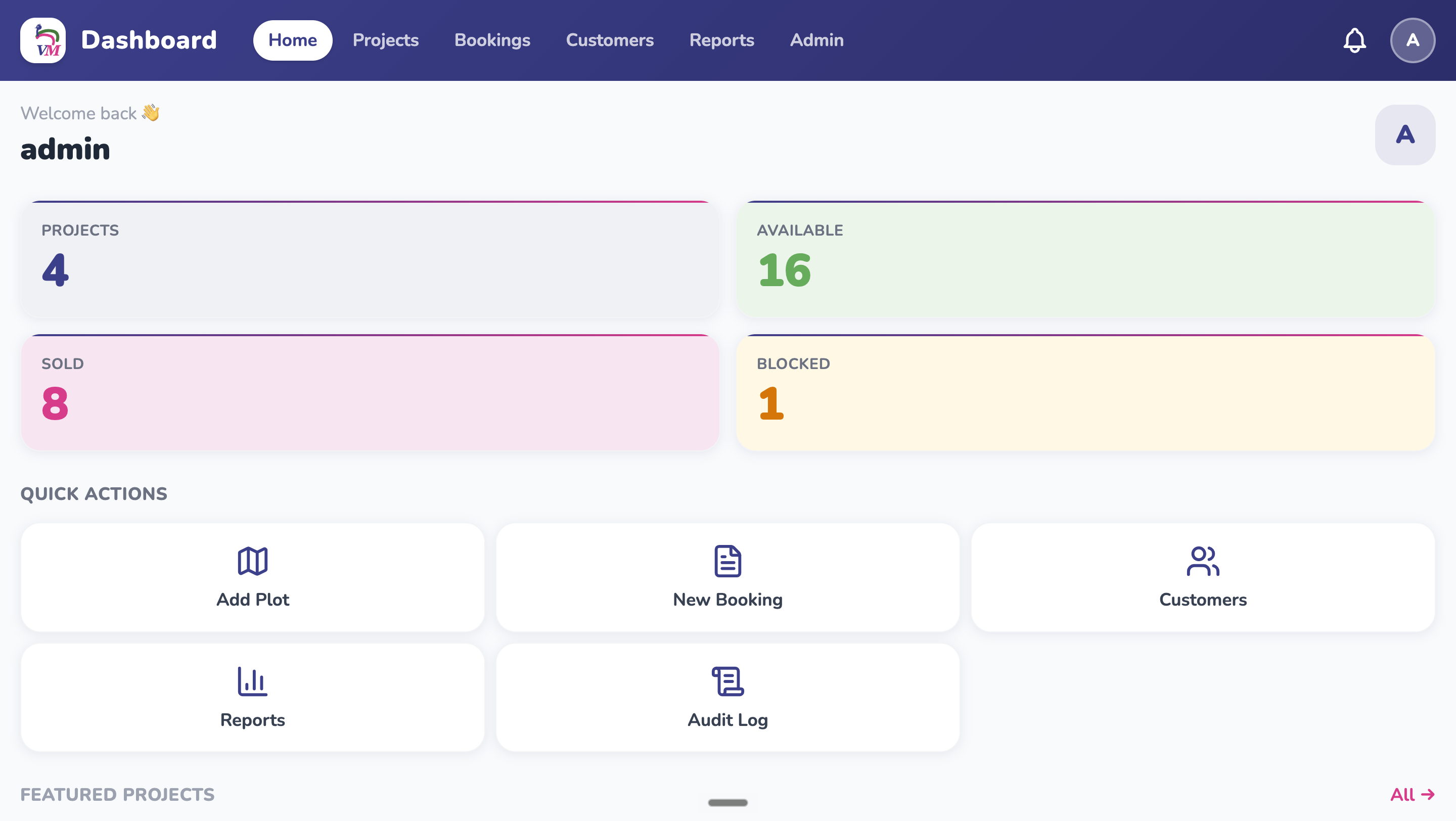Click the admin username heading
This screenshot has width=1456, height=821.
tap(65, 149)
